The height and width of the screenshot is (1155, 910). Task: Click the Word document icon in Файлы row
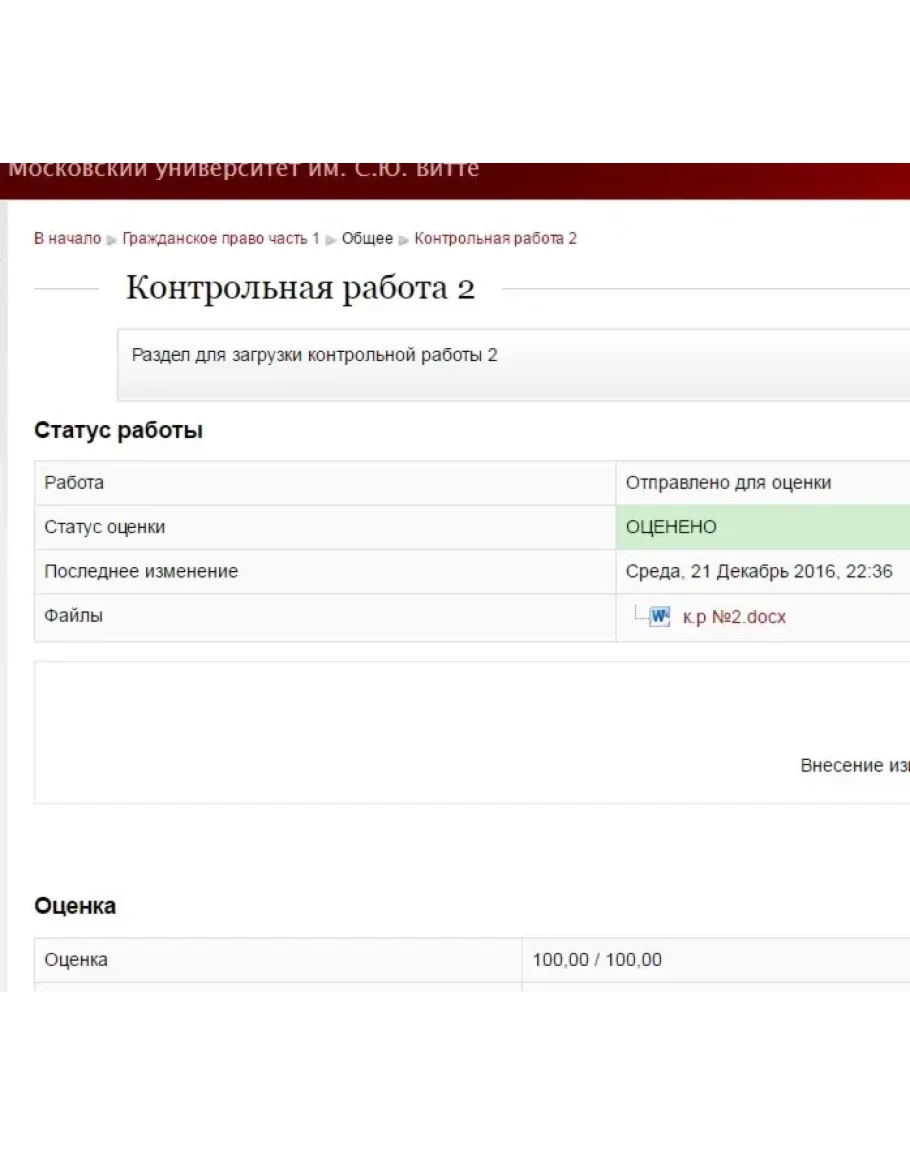coord(659,616)
